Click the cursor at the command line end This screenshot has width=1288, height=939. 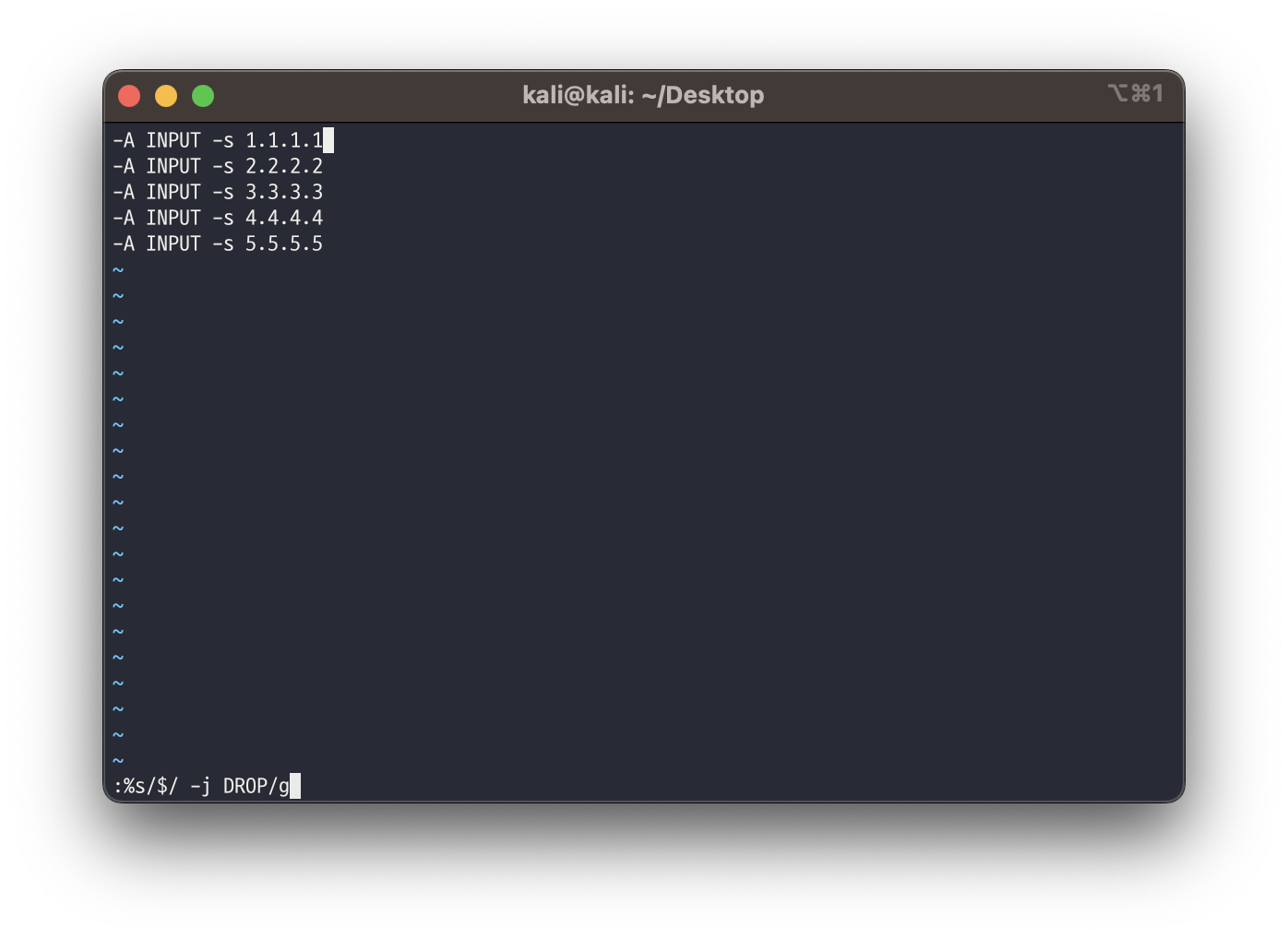click(x=295, y=786)
